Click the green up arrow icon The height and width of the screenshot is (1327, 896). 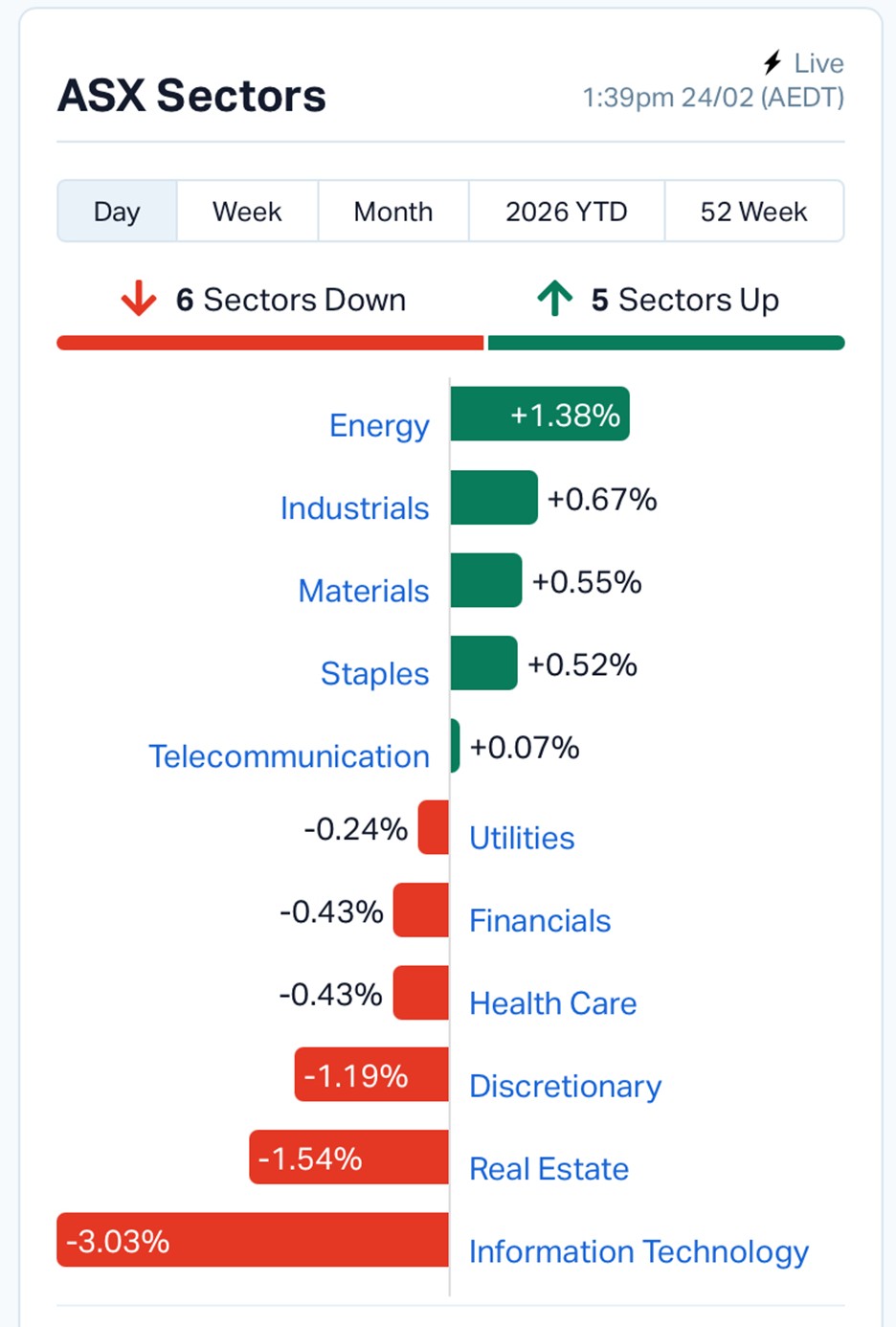555,299
